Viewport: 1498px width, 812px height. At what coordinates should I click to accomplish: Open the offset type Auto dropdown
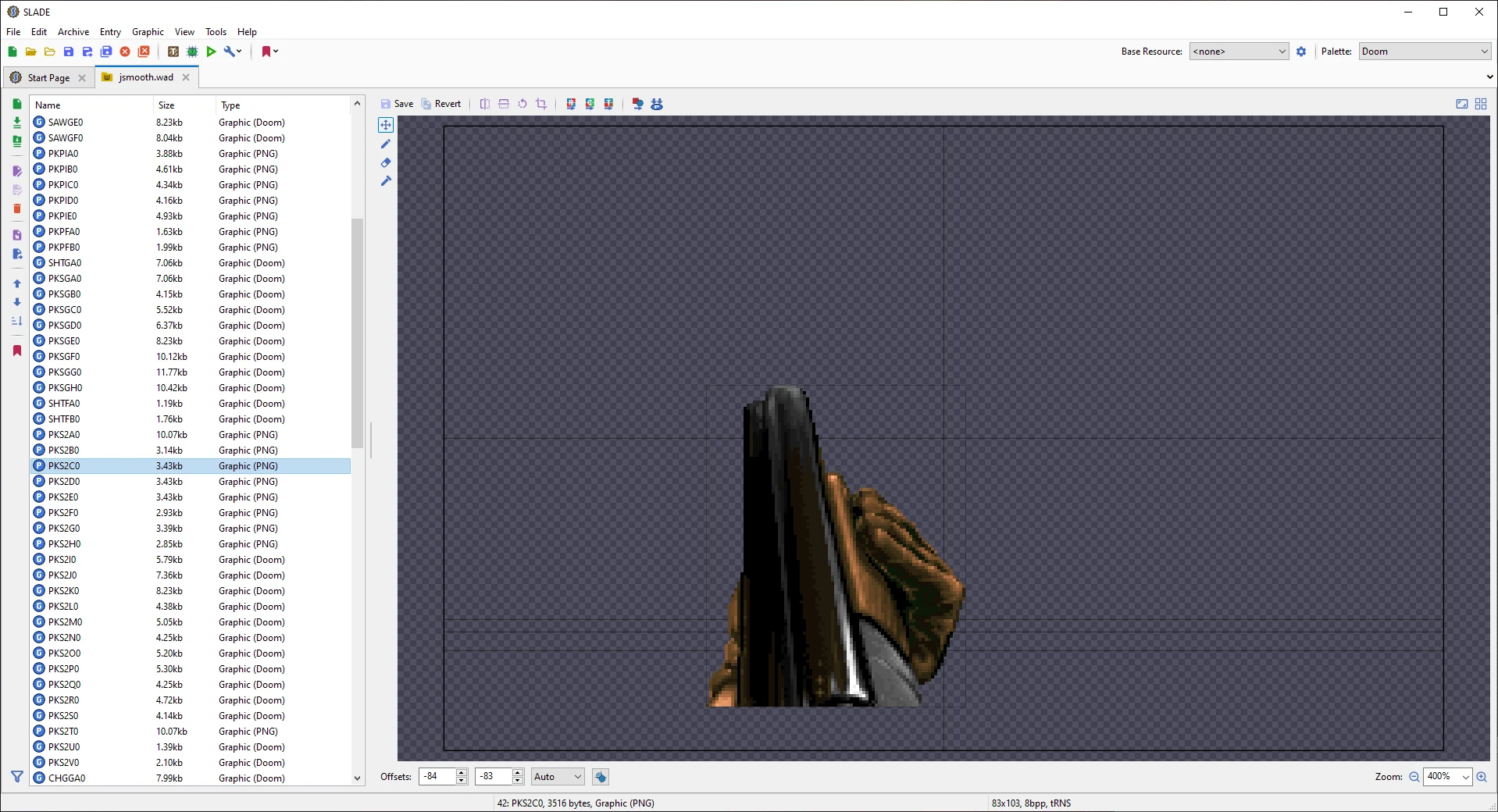point(558,777)
